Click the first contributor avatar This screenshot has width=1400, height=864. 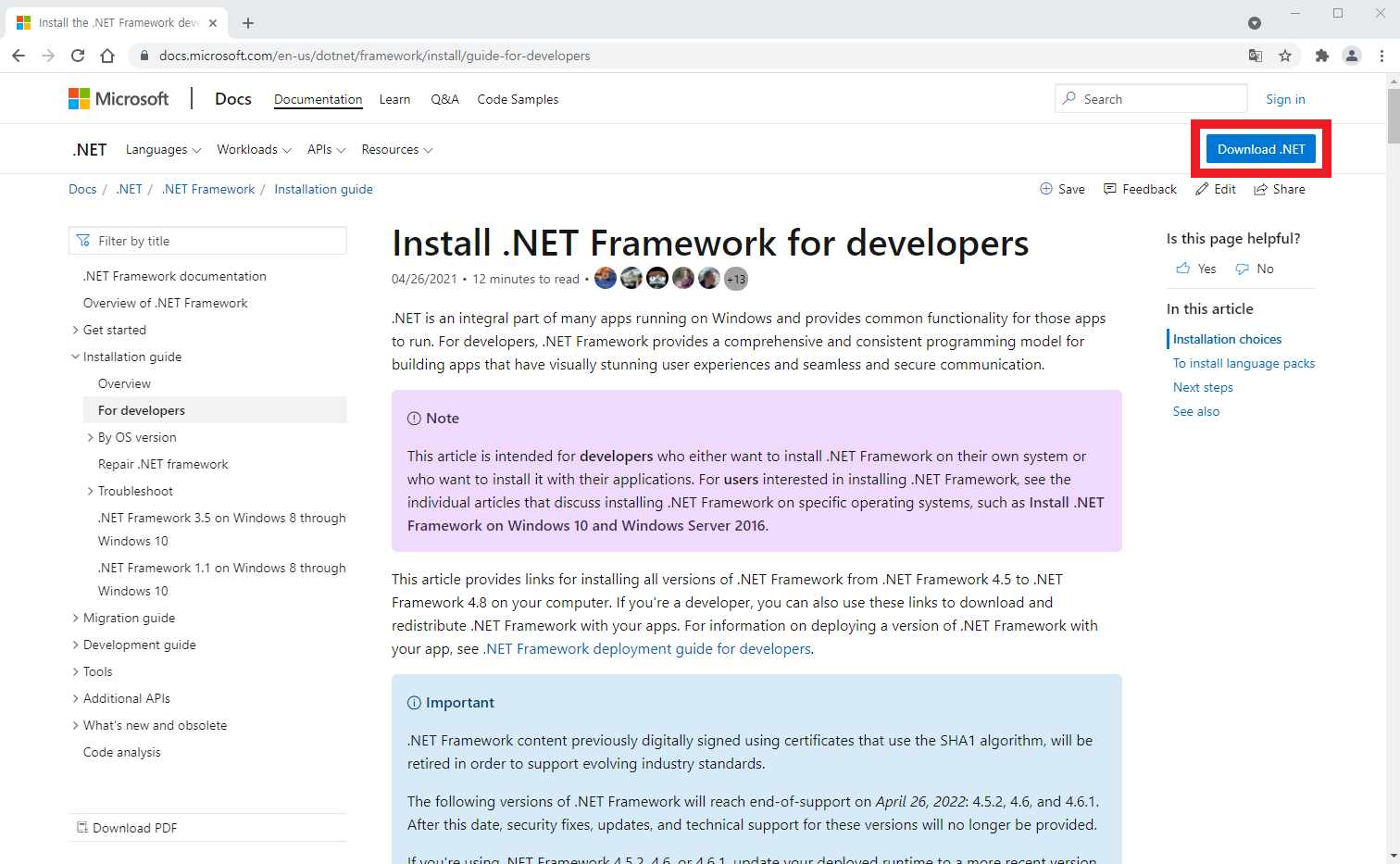(606, 279)
